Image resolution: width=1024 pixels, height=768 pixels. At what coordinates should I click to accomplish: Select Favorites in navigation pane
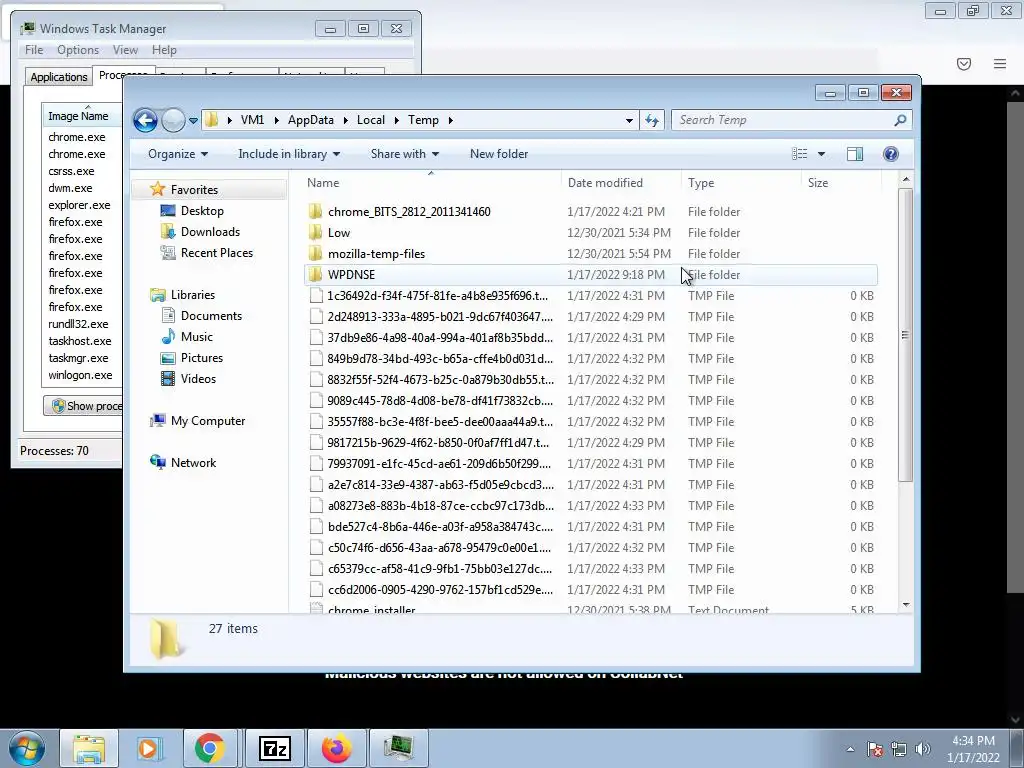click(194, 189)
